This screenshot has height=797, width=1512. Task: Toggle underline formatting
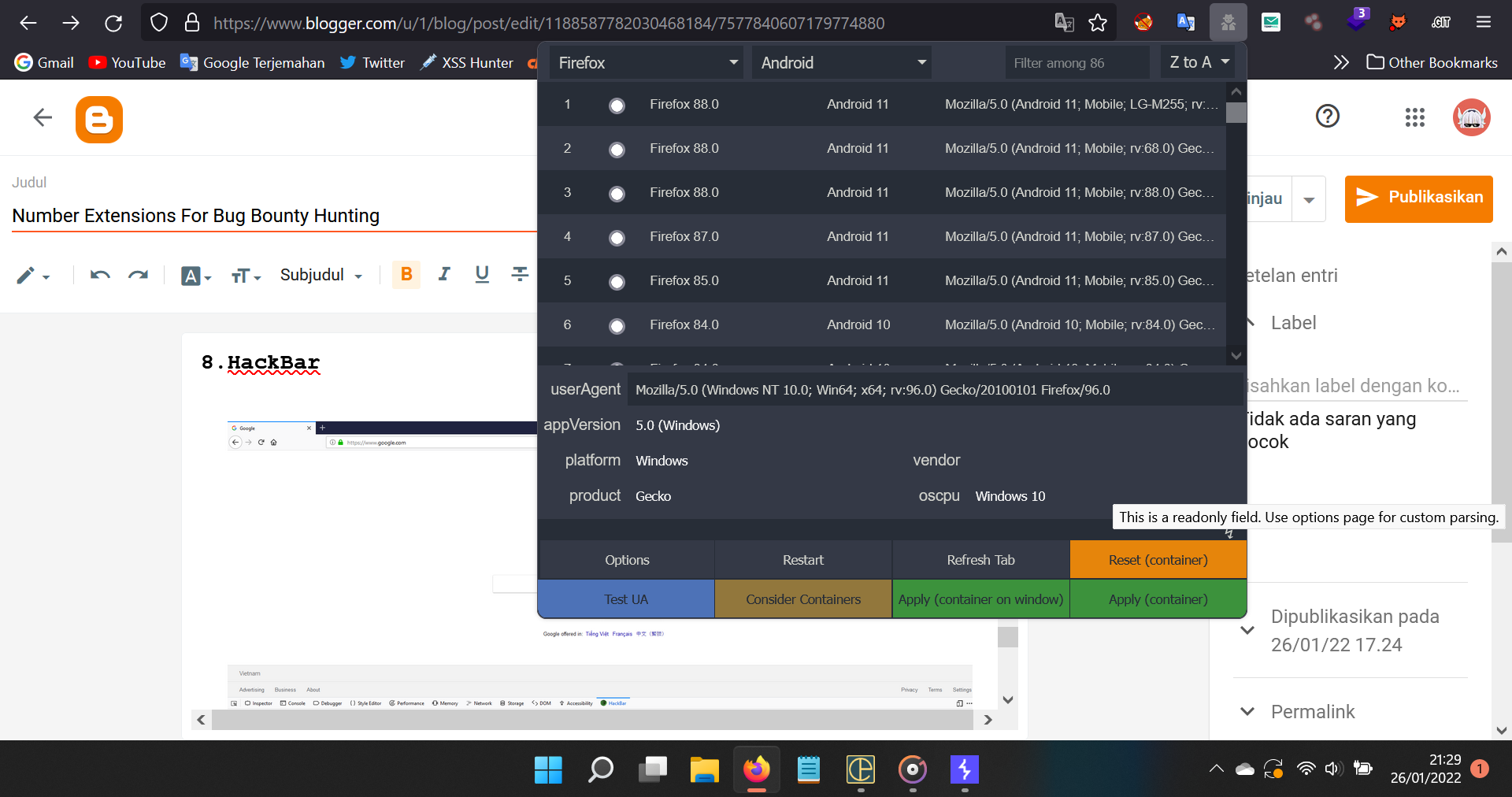coord(482,274)
